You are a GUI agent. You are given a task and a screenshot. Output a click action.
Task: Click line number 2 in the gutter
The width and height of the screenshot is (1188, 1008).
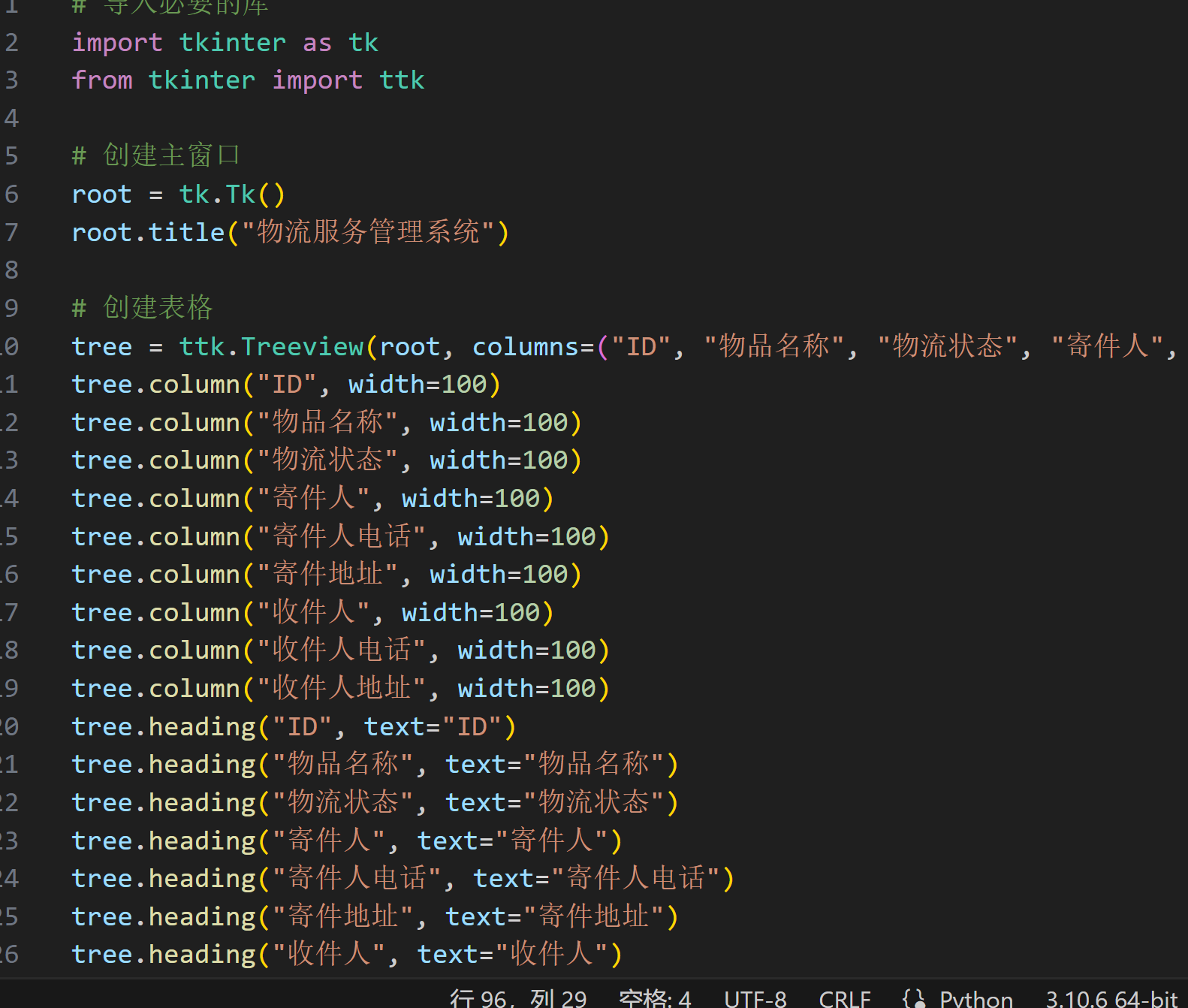click(11, 43)
